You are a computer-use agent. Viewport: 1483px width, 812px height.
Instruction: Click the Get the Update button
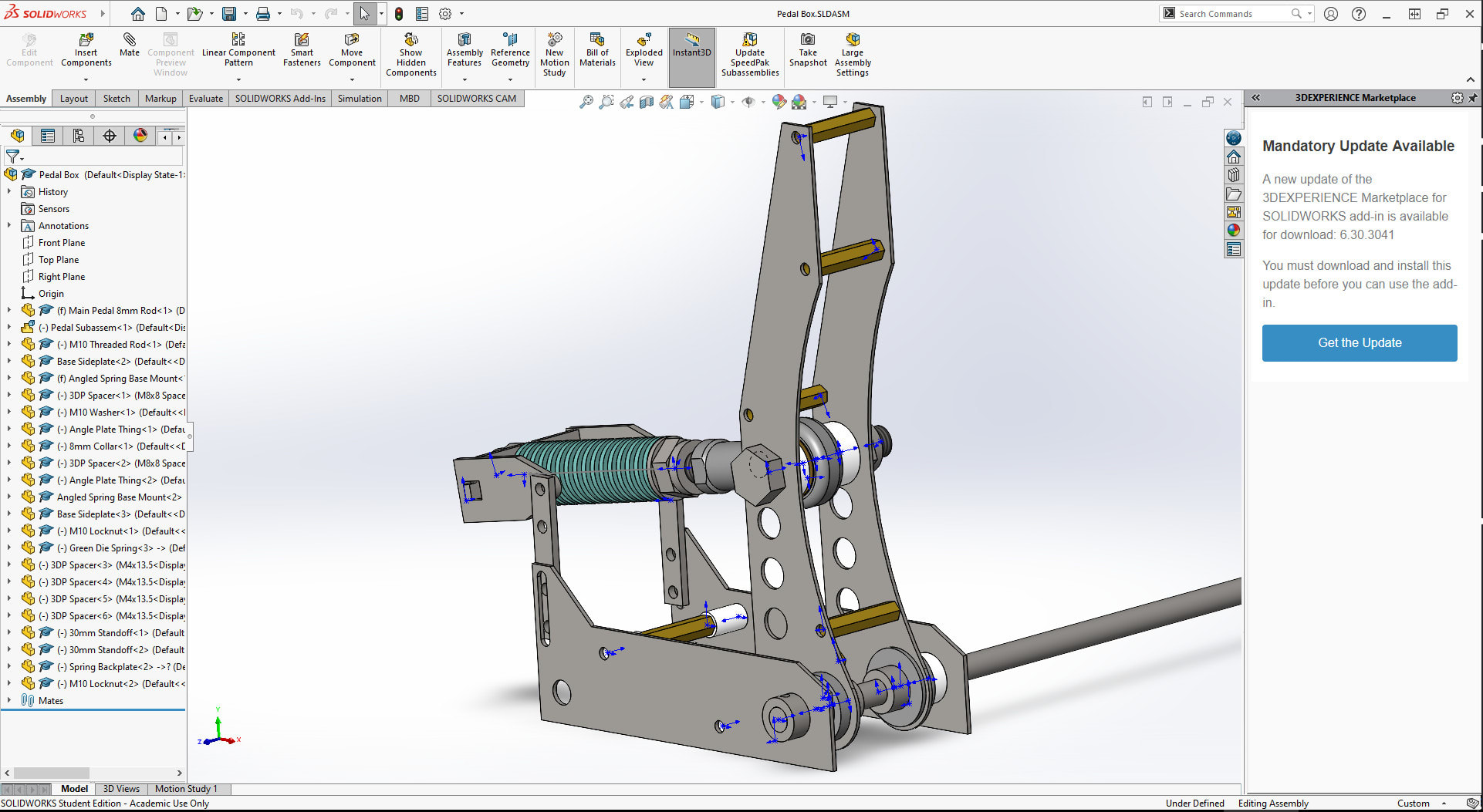[x=1359, y=342]
